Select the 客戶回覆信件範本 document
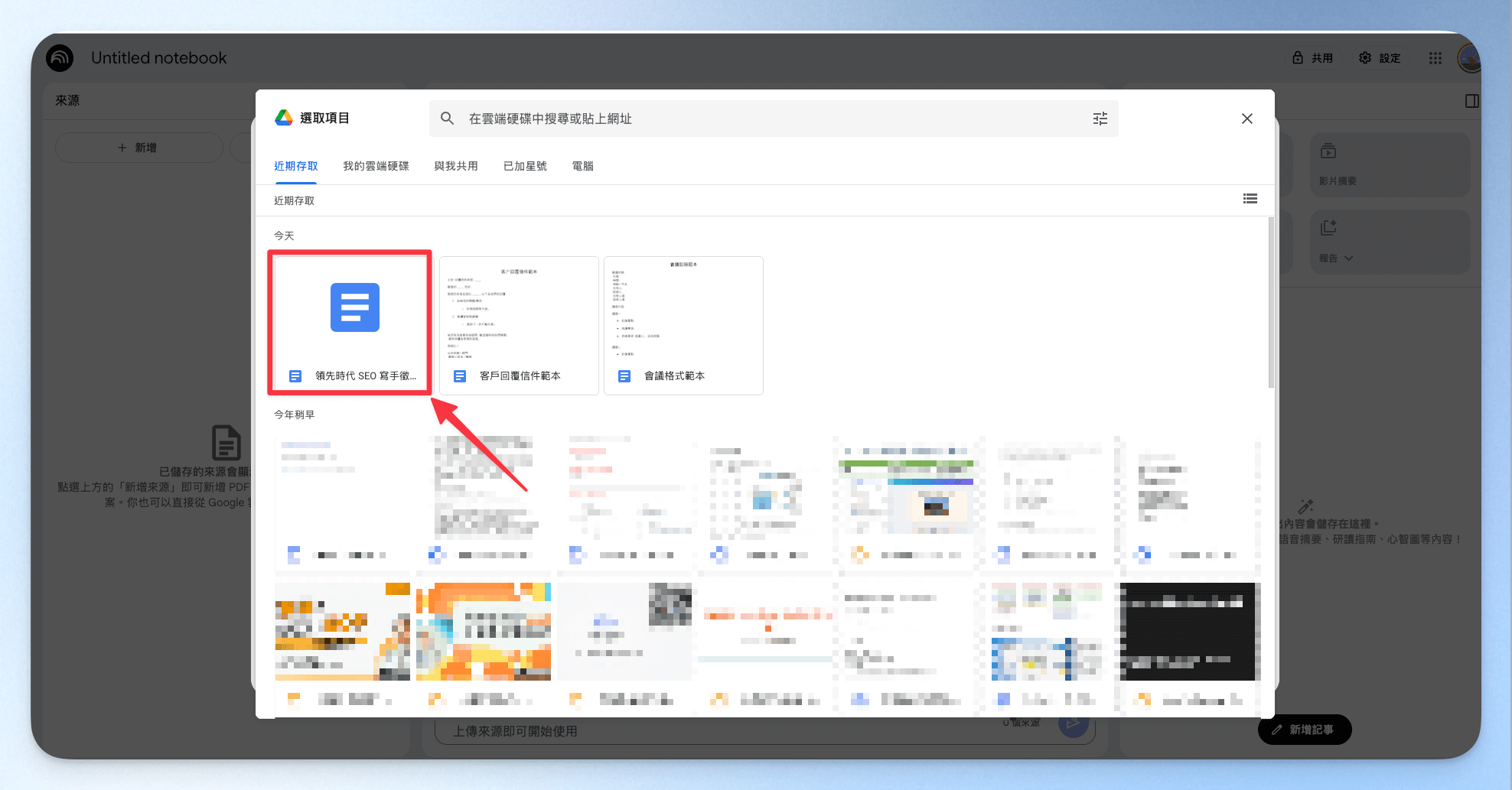Viewport: 1512px width, 790px height. click(x=519, y=325)
